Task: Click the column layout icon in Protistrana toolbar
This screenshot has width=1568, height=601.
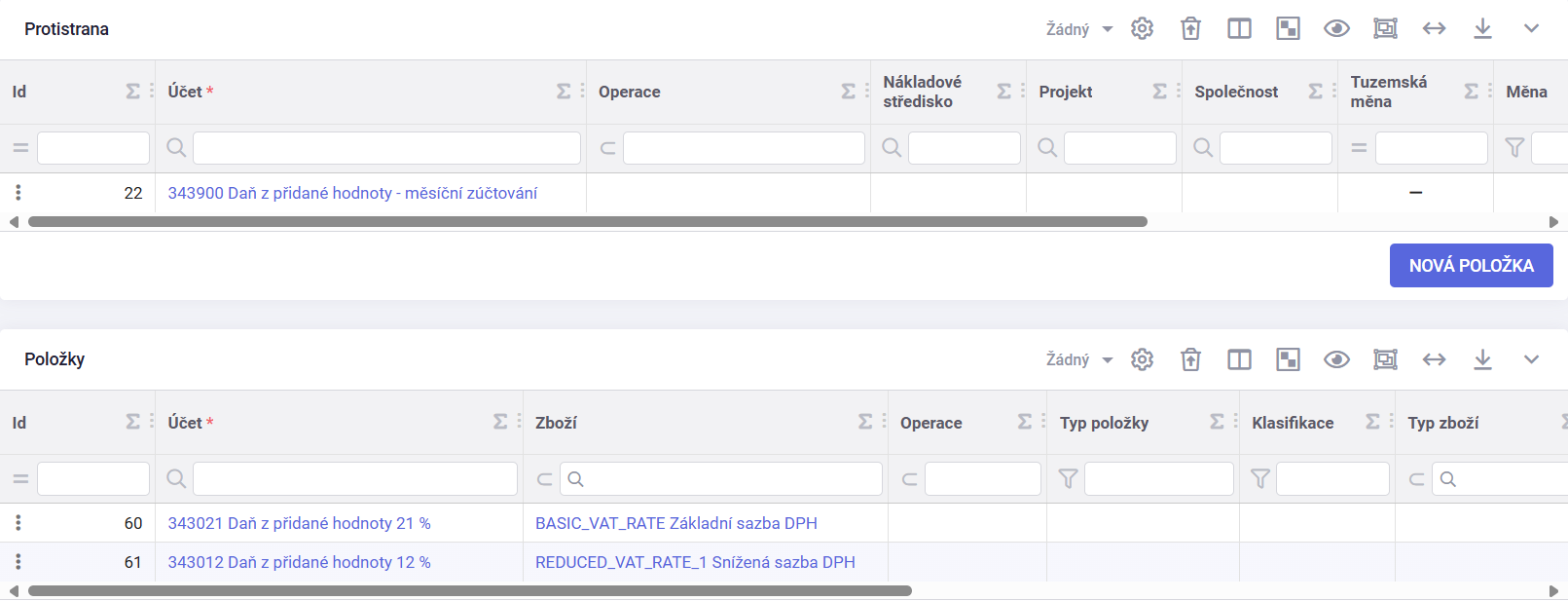Action: pyautogui.click(x=1239, y=29)
